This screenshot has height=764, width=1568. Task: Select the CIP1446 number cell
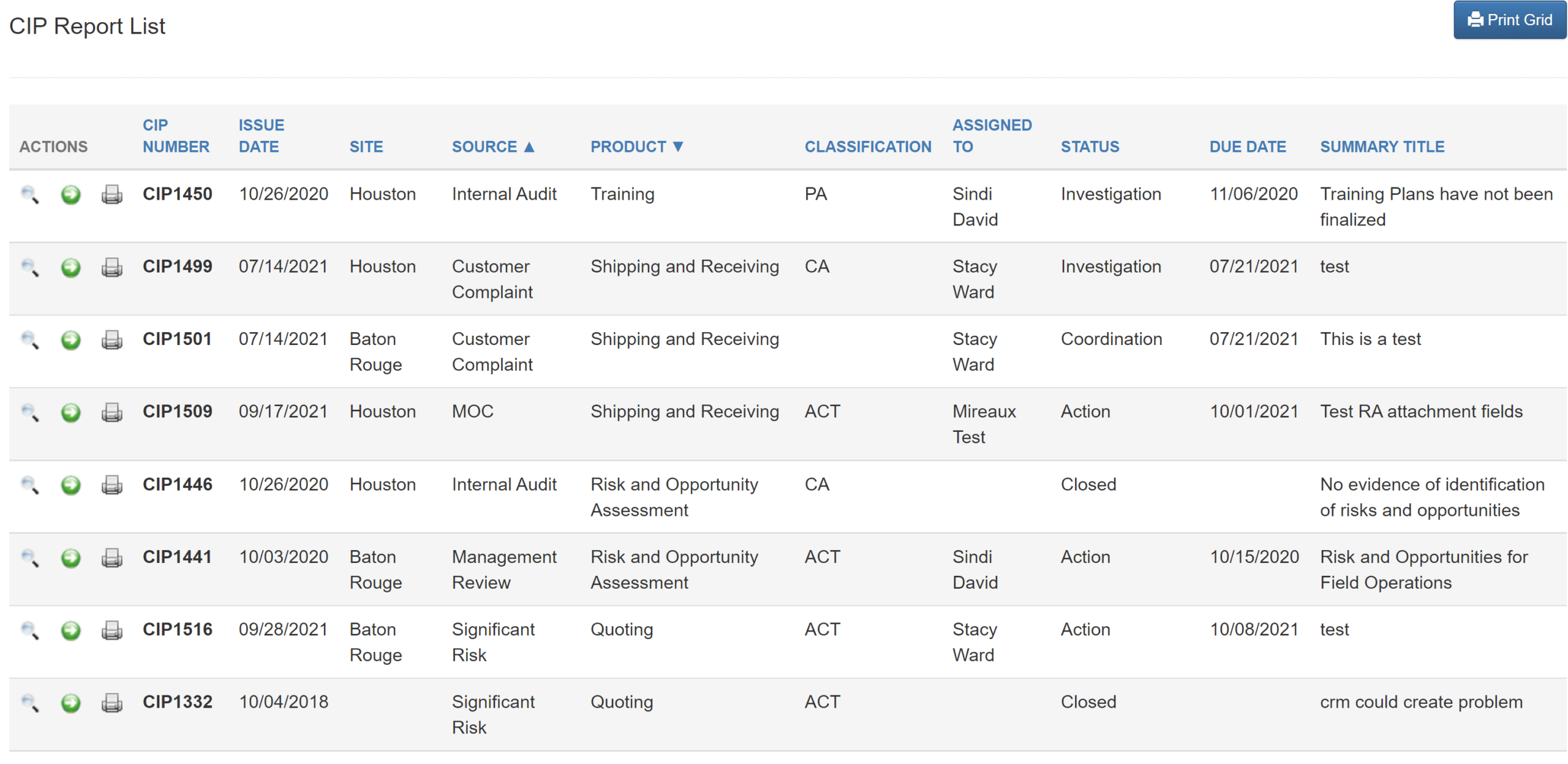click(177, 484)
